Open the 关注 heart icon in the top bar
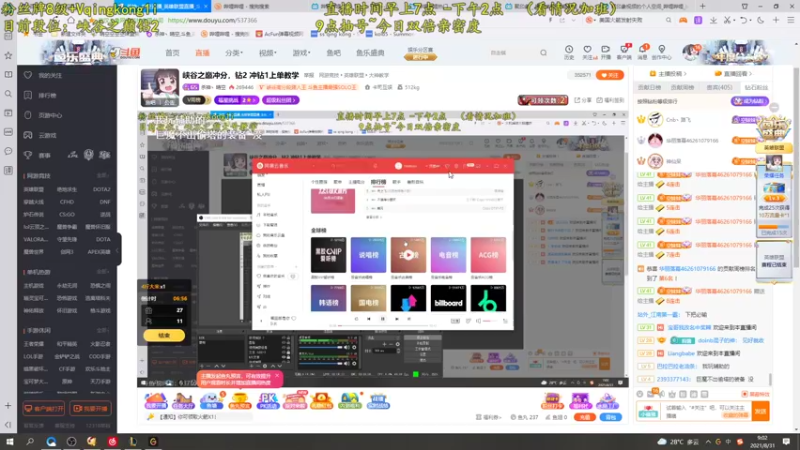The height and width of the screenshot is (450, 800). [x=587, y=52]
